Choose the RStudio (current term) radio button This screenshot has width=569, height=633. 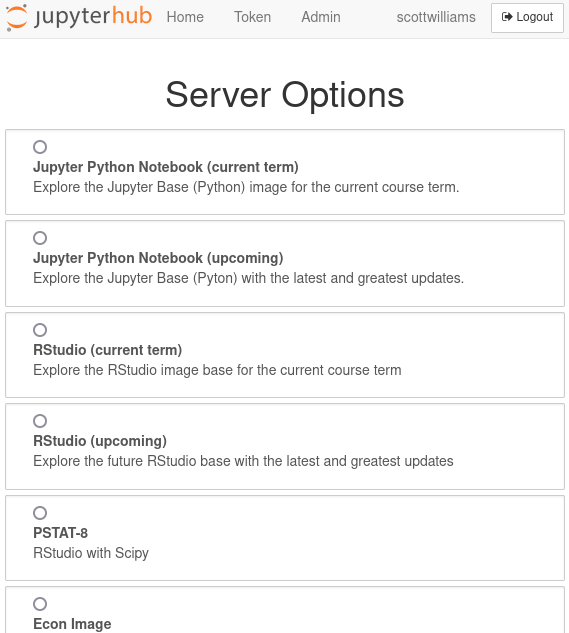coord(40,330)
